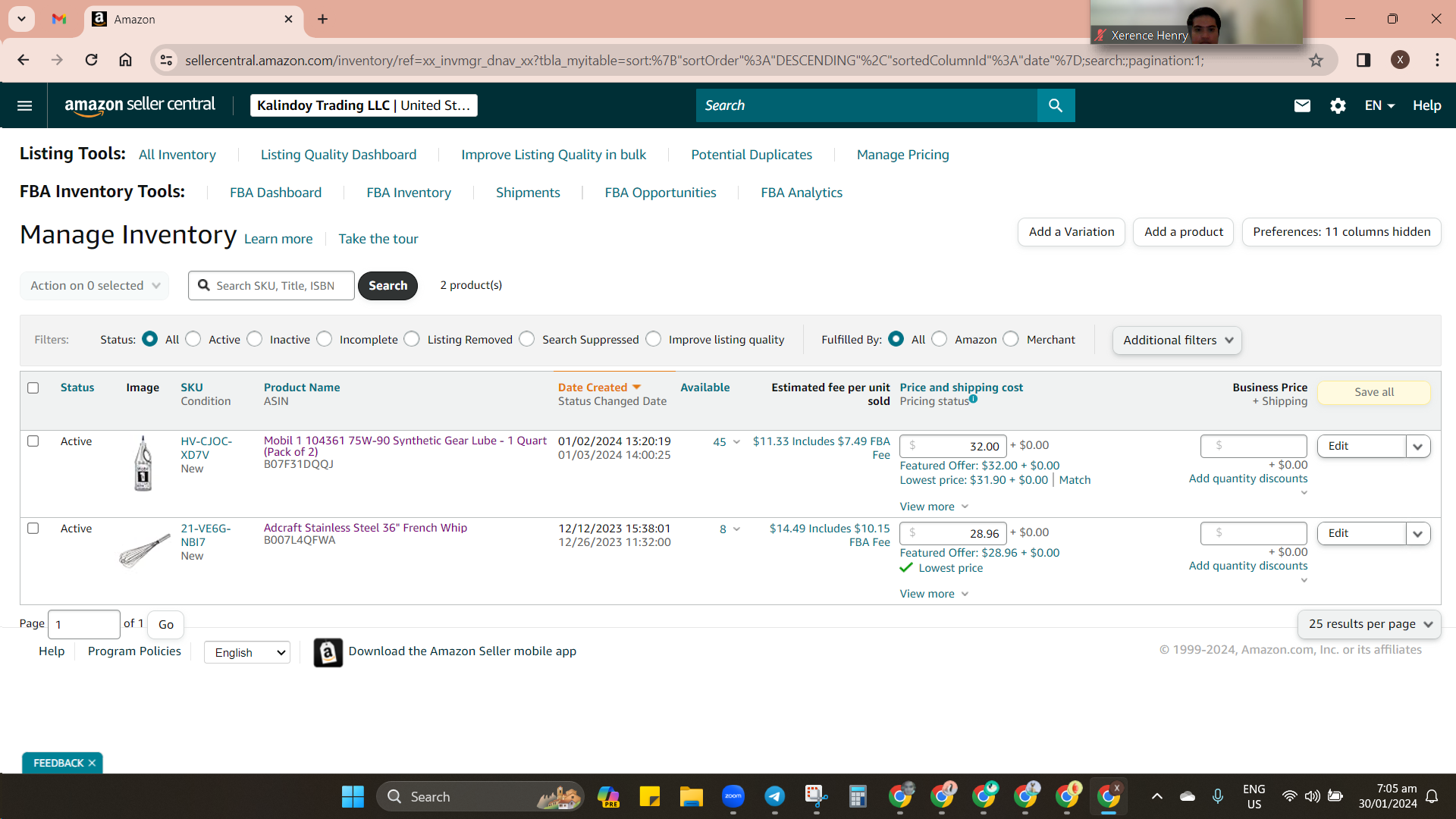Go back to the previous page
Viewport: 1456px width, 819px height.
pyautogui.click(x=24, y=60)
